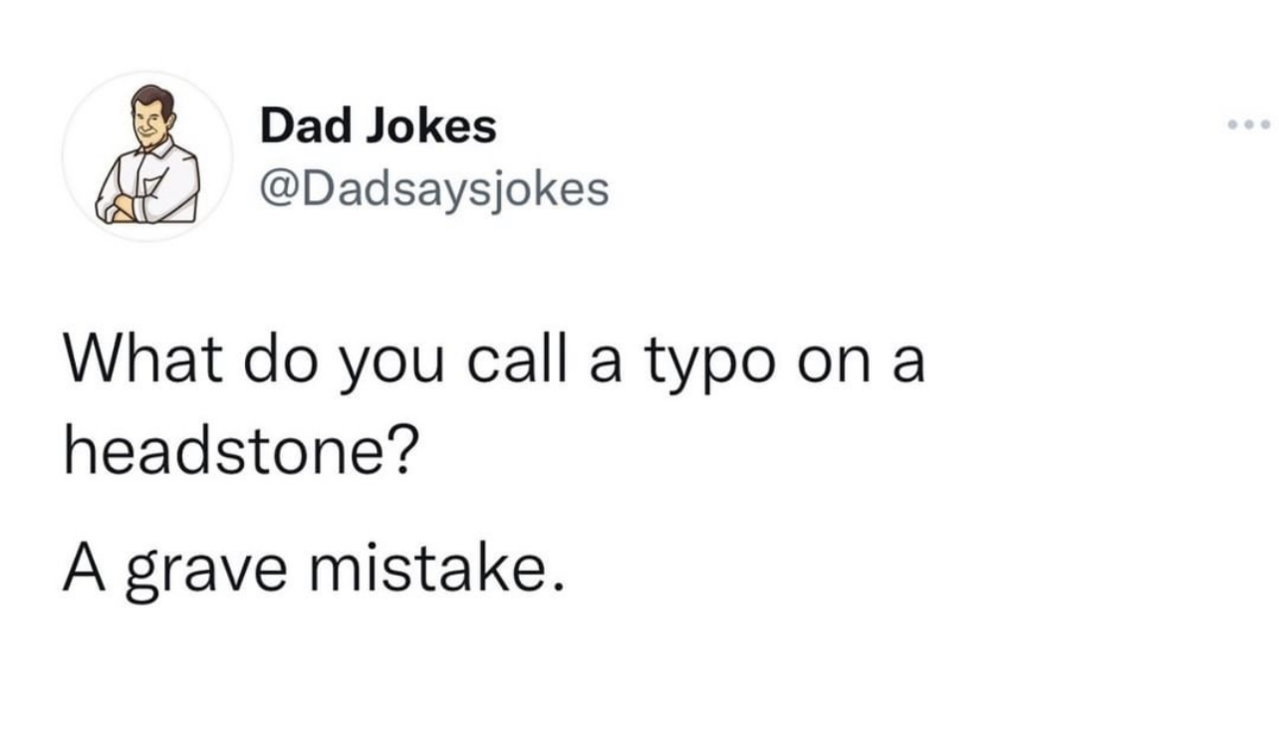The image size is (1279, 740).
Task: Open the Dad Jokes display name
Action: point(377,126)
